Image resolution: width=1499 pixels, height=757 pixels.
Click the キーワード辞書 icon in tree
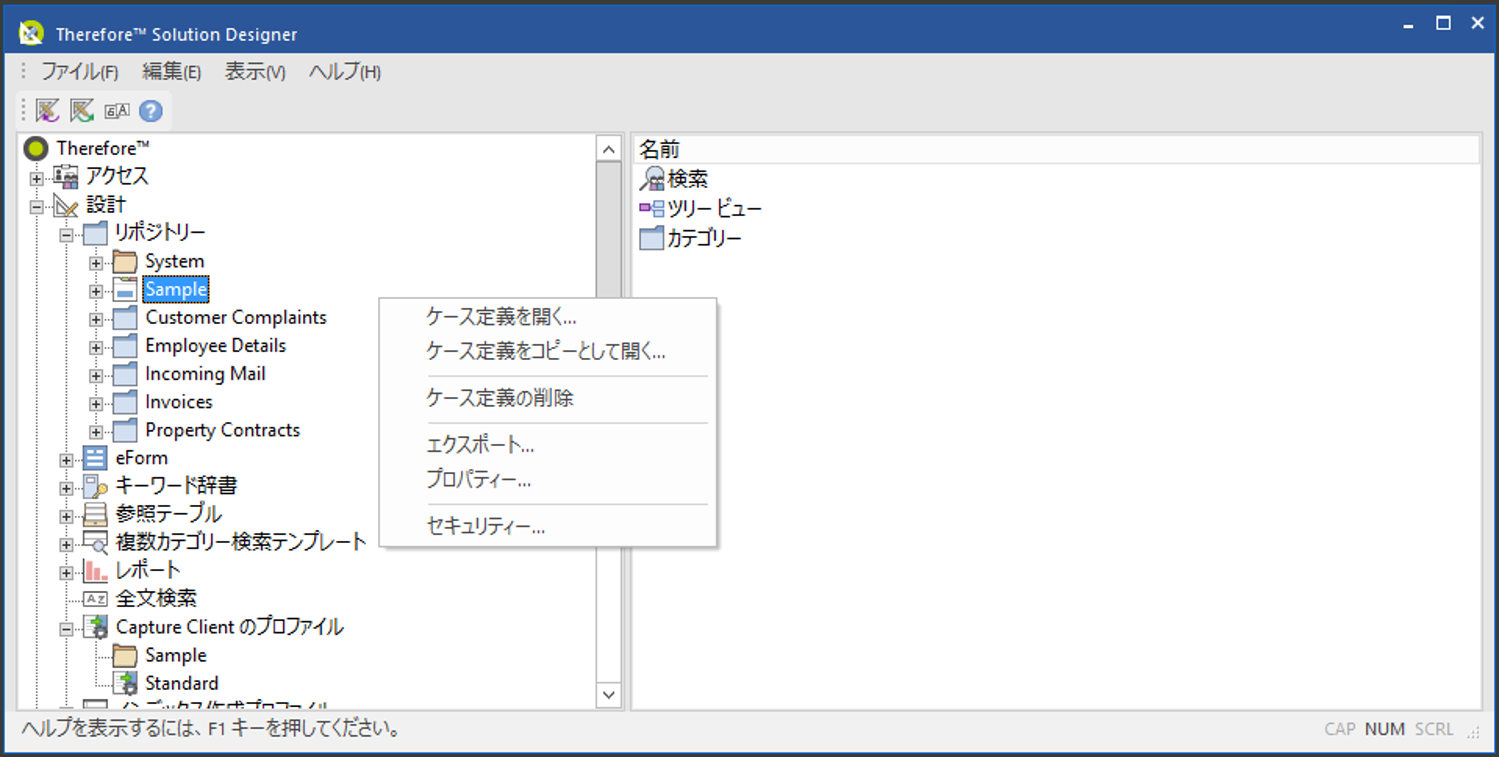pos(95,486)
